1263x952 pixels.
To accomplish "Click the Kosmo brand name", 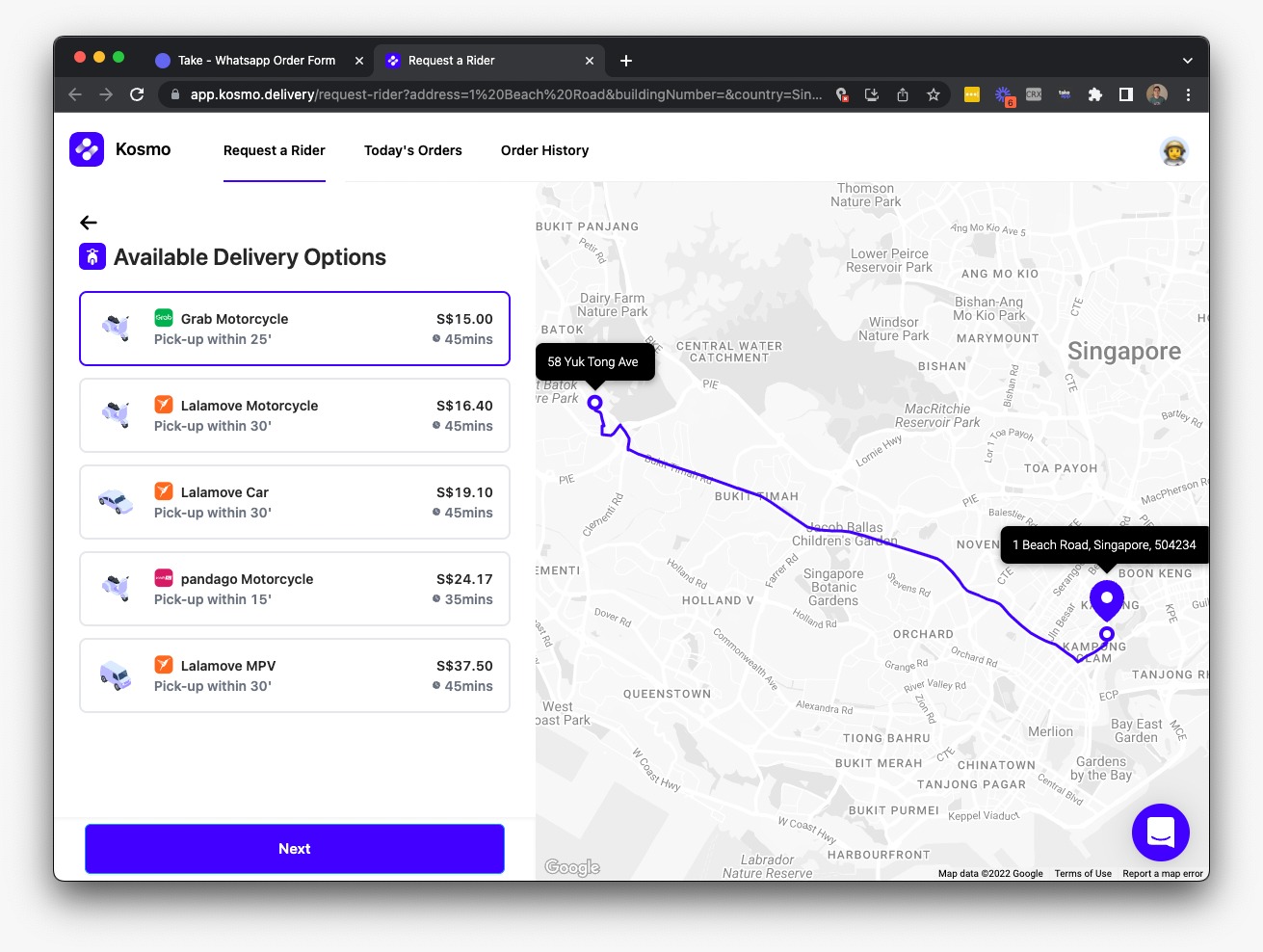I will pyautogui.click(x=143, y=149).
